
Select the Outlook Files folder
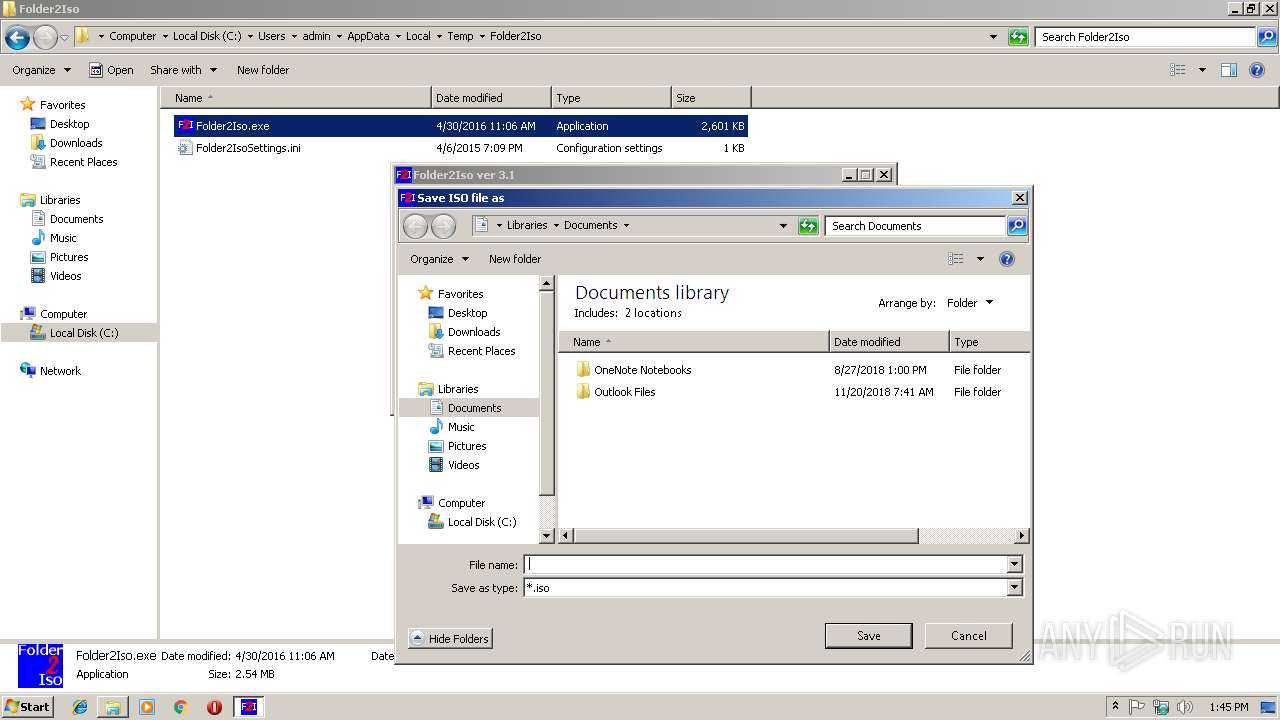(x=624, y=392)
